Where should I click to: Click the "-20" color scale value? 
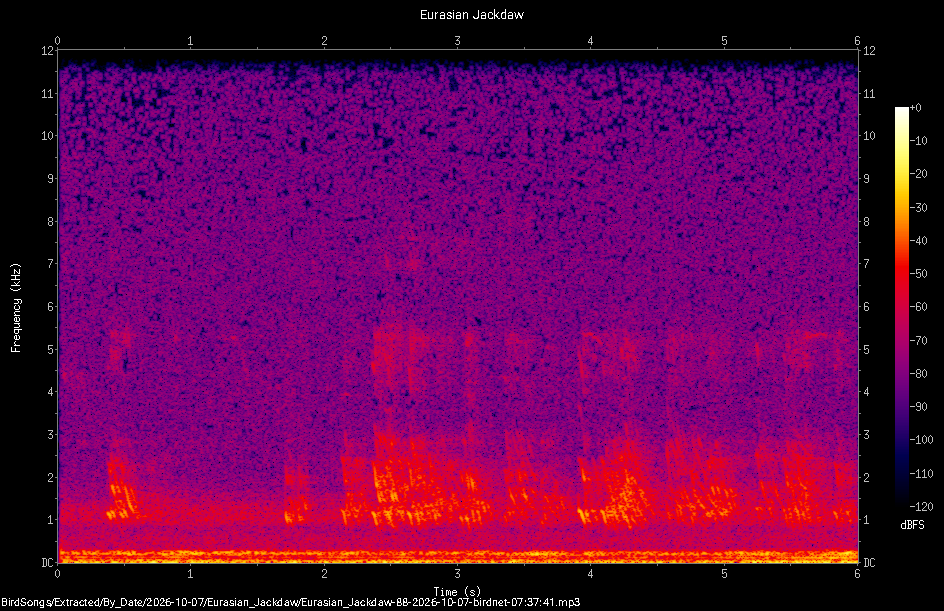coord(918,174)
